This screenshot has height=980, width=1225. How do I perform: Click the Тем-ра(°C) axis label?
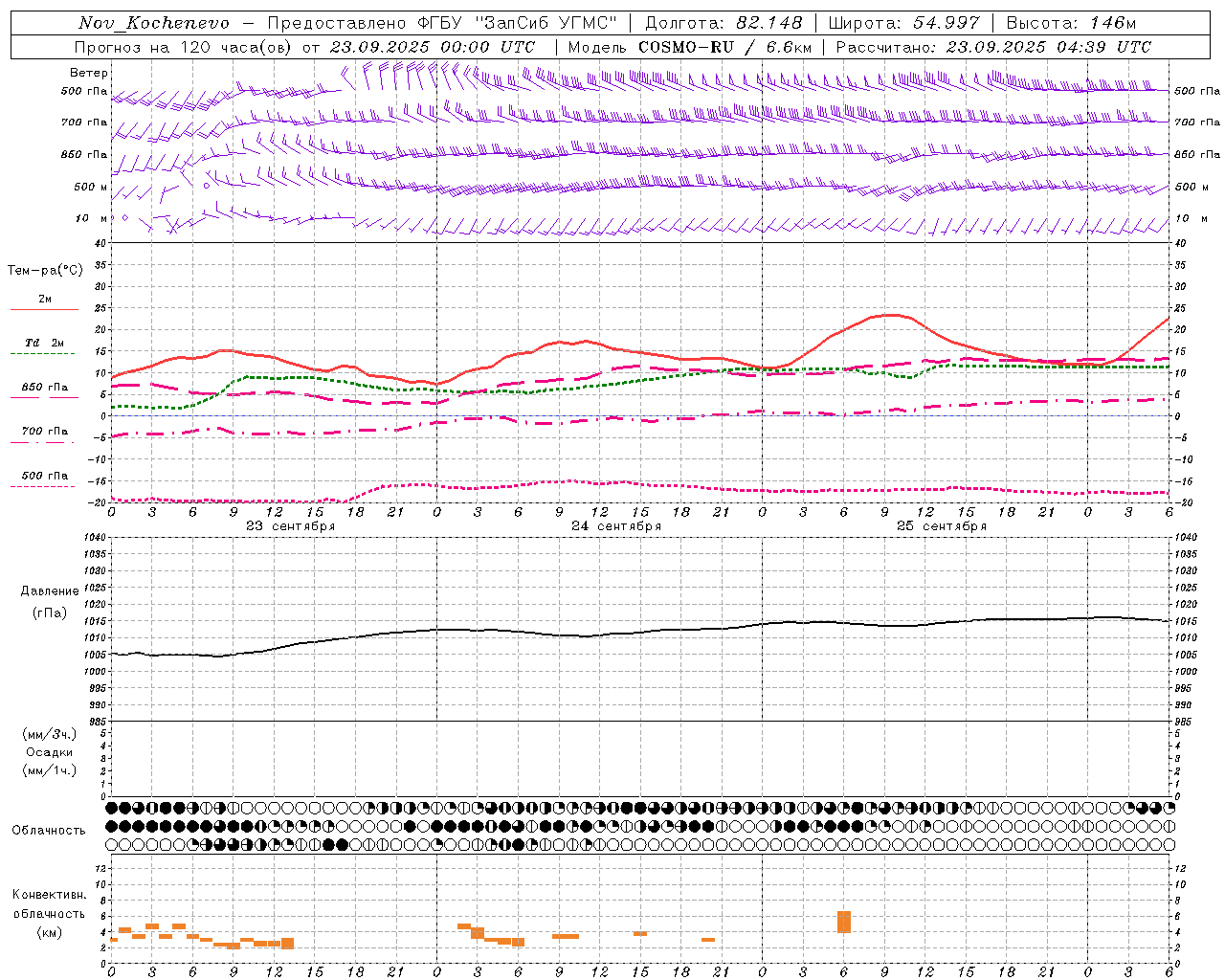(x=45, y=271)
